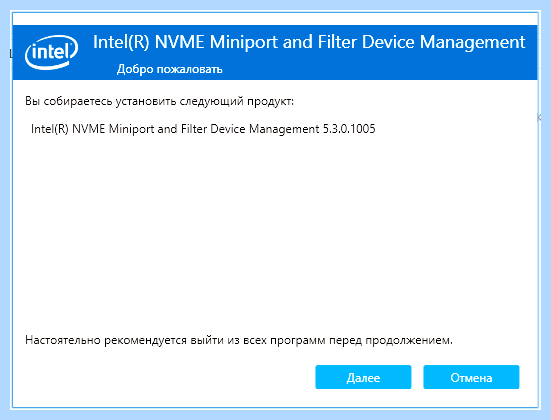This screenshot has height=420, width=551.
Task: Click the Отмена button to cancel installation
Action: 471,377
